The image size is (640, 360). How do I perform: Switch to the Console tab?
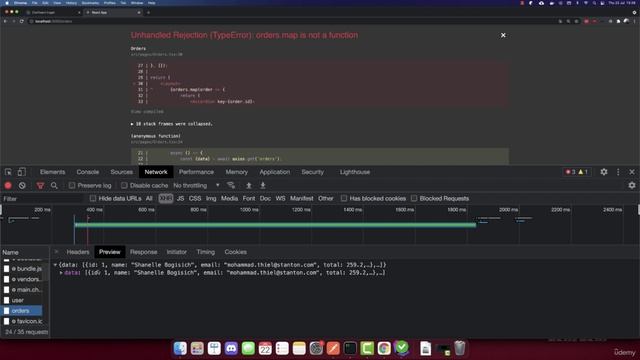point(88,172)
